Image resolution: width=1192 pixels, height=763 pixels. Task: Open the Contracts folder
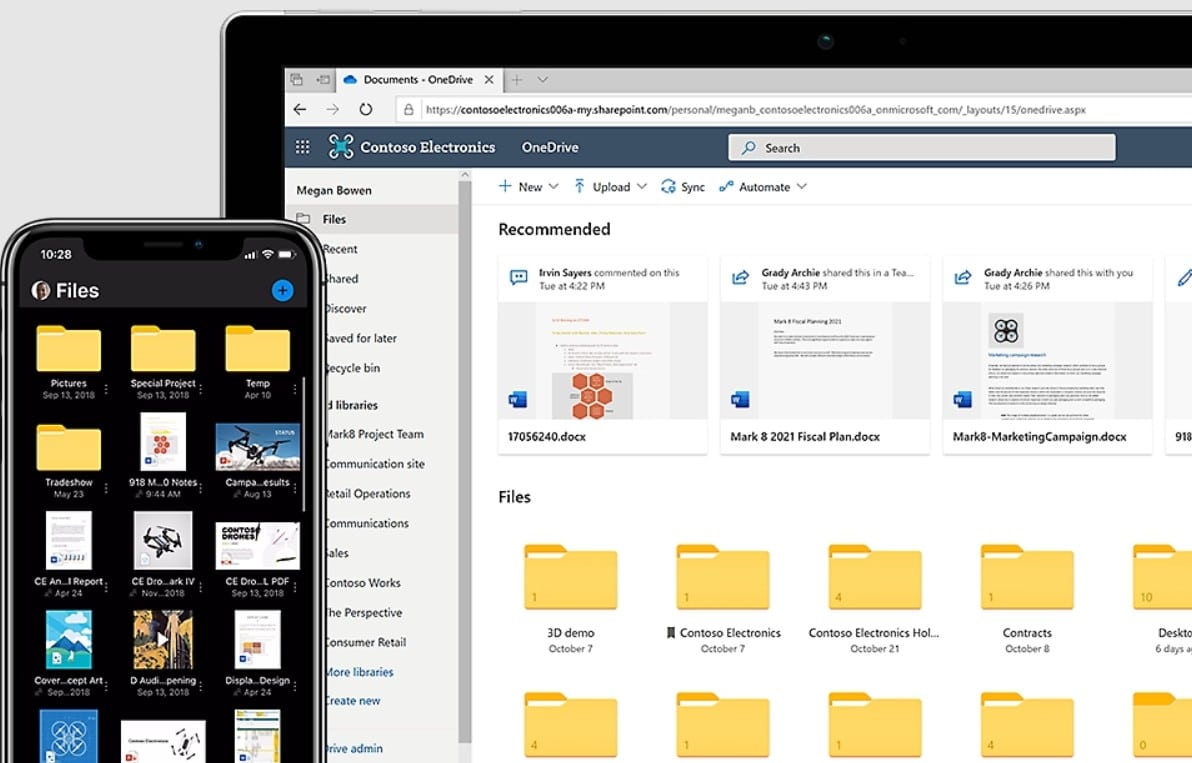1026,576
